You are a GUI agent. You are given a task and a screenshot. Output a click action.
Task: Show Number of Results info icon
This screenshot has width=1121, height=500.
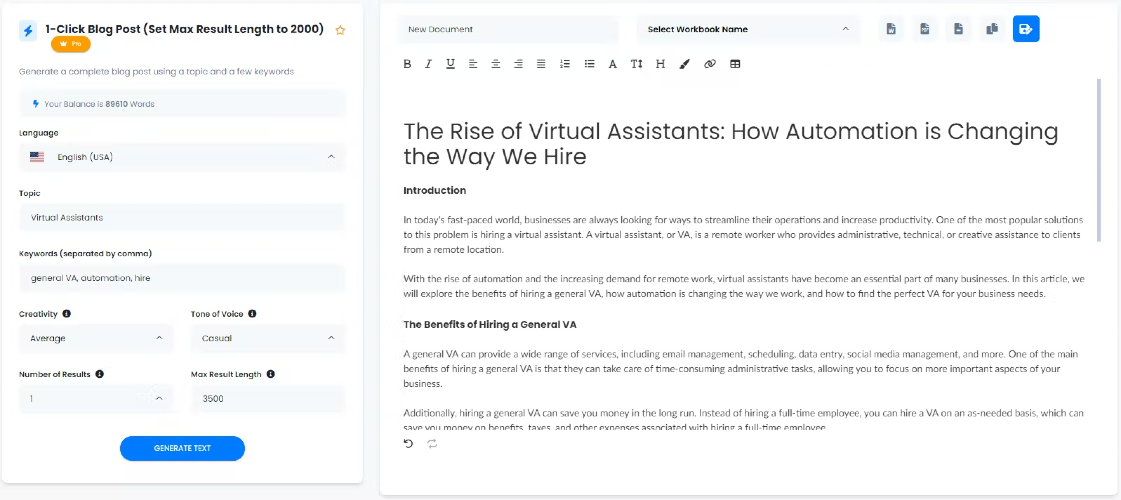click(99, 373)
